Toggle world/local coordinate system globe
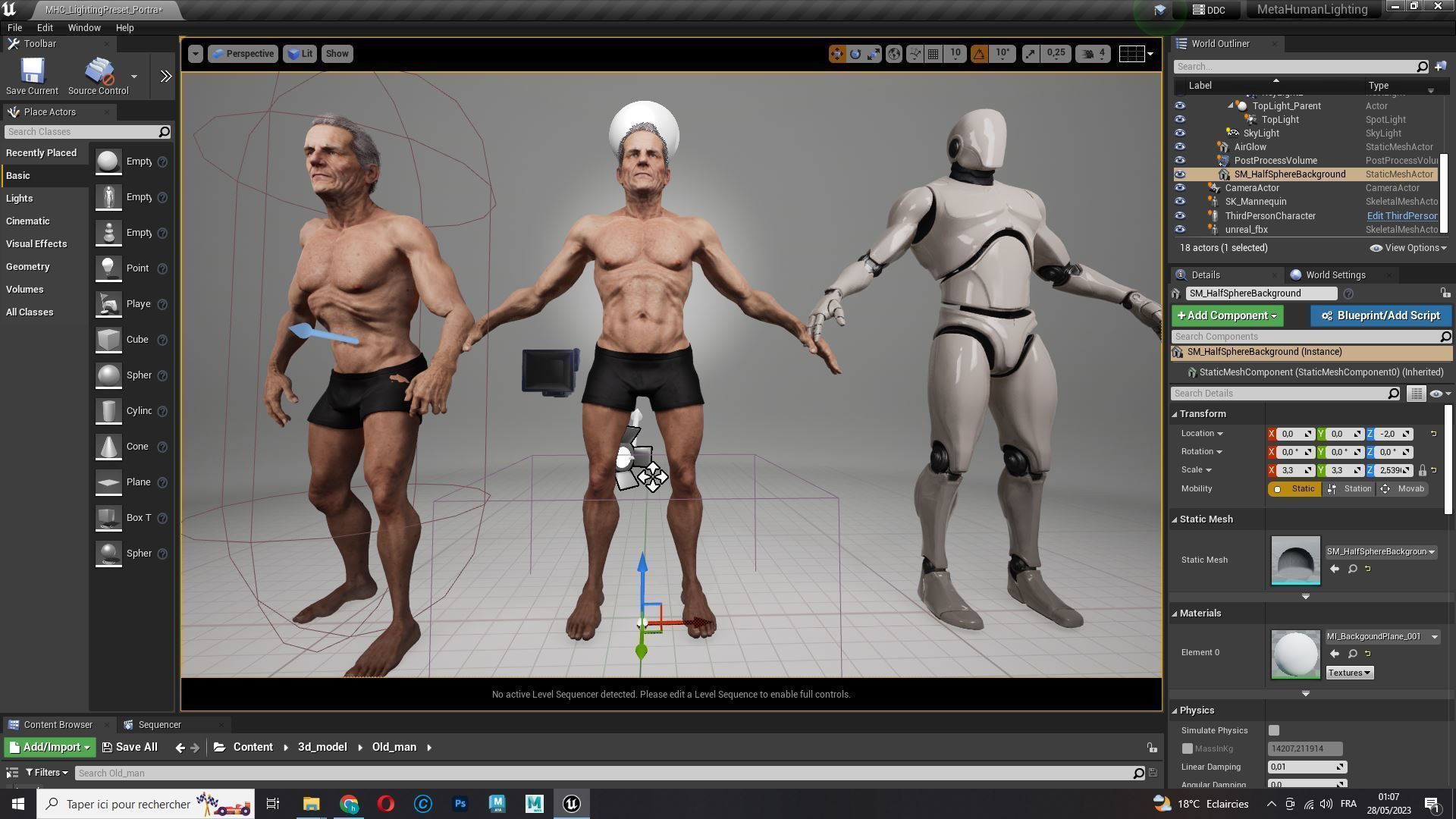The height and width of the screenshot is (819, 1456). pyautogui.click(x=894, y=54)
